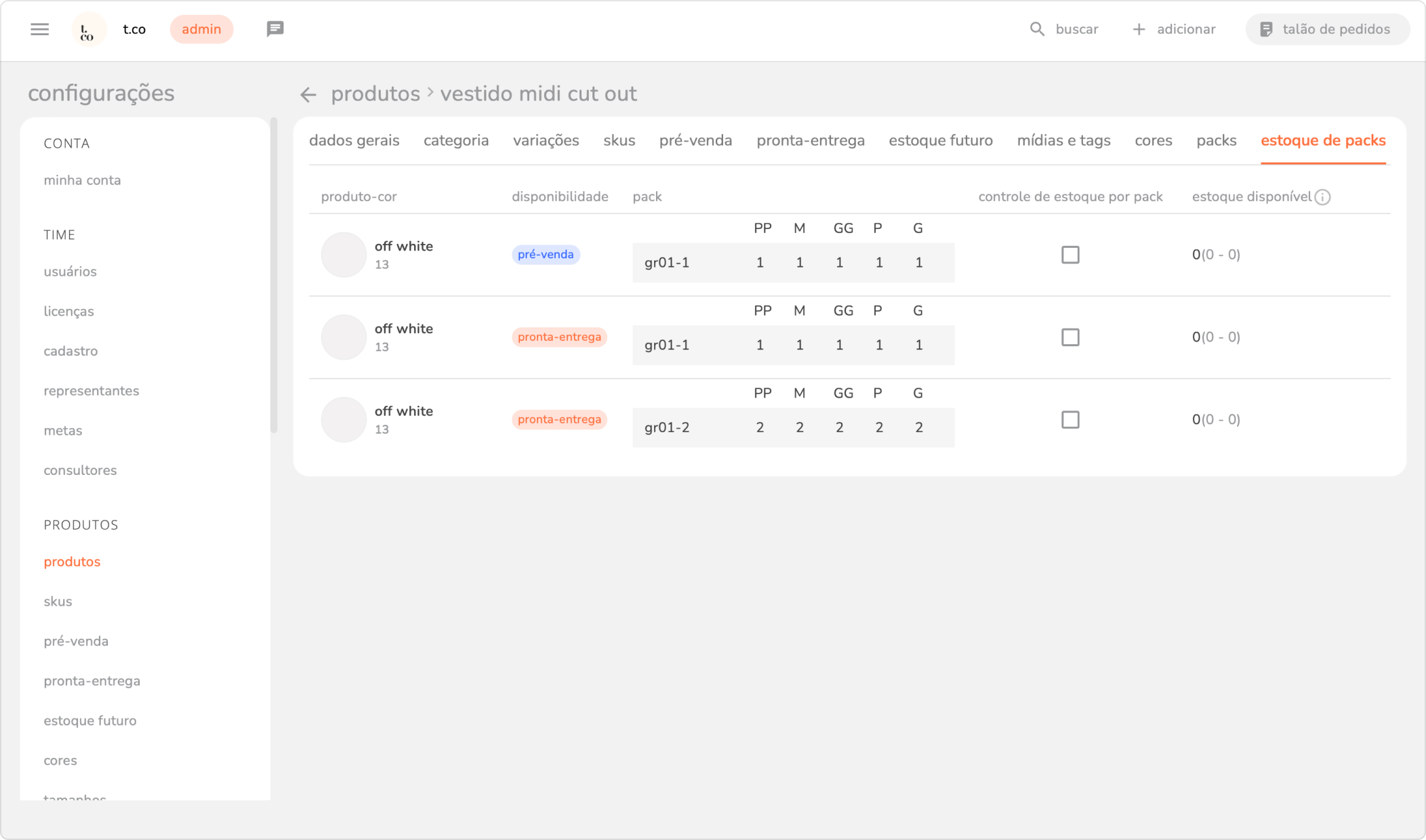Click the back arrow beside produtos
The height and width of the screenshot is (840, 1426).
(x=308, y=95)
